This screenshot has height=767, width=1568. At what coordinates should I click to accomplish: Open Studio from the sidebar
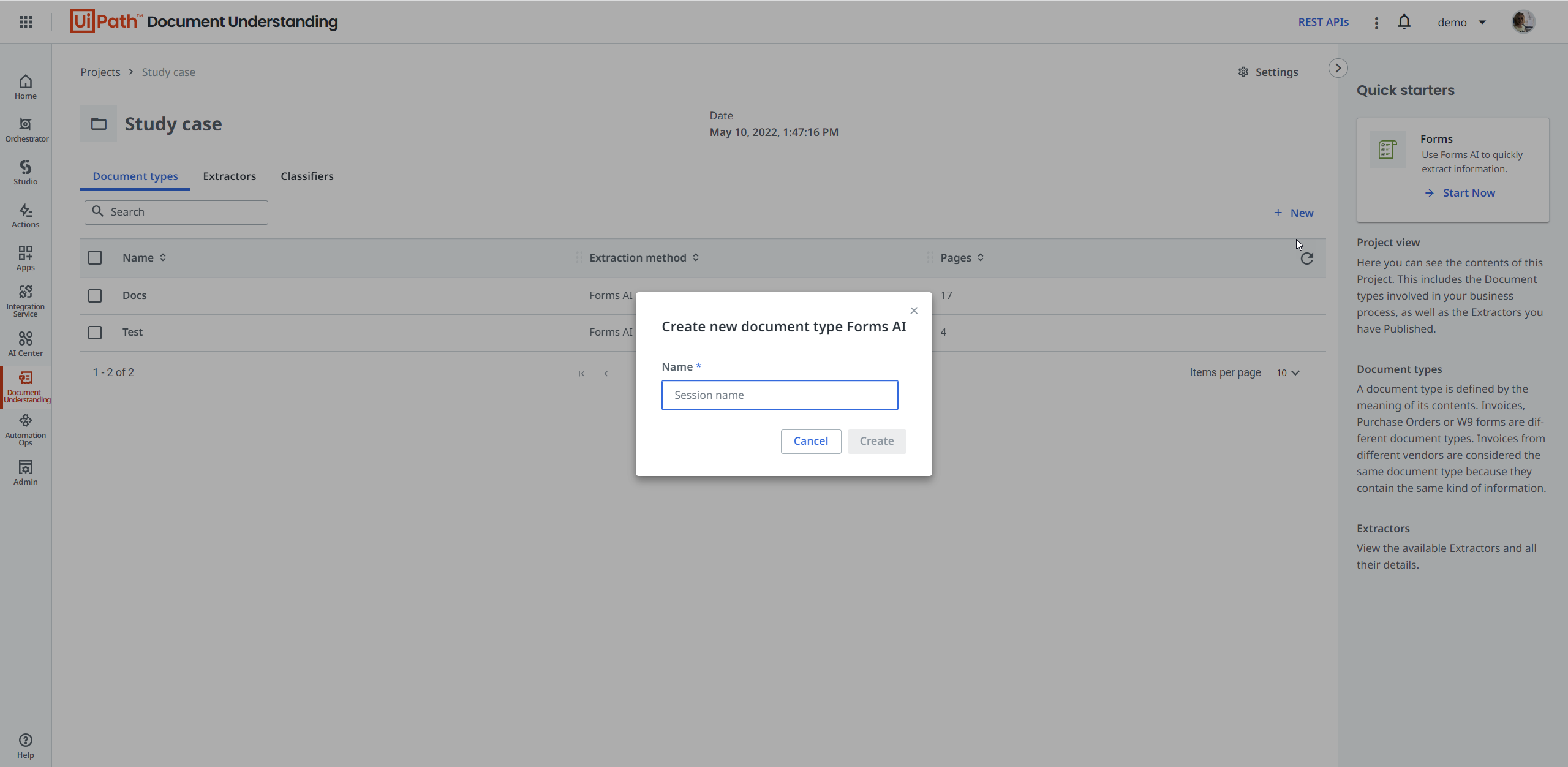click(26, 173)
